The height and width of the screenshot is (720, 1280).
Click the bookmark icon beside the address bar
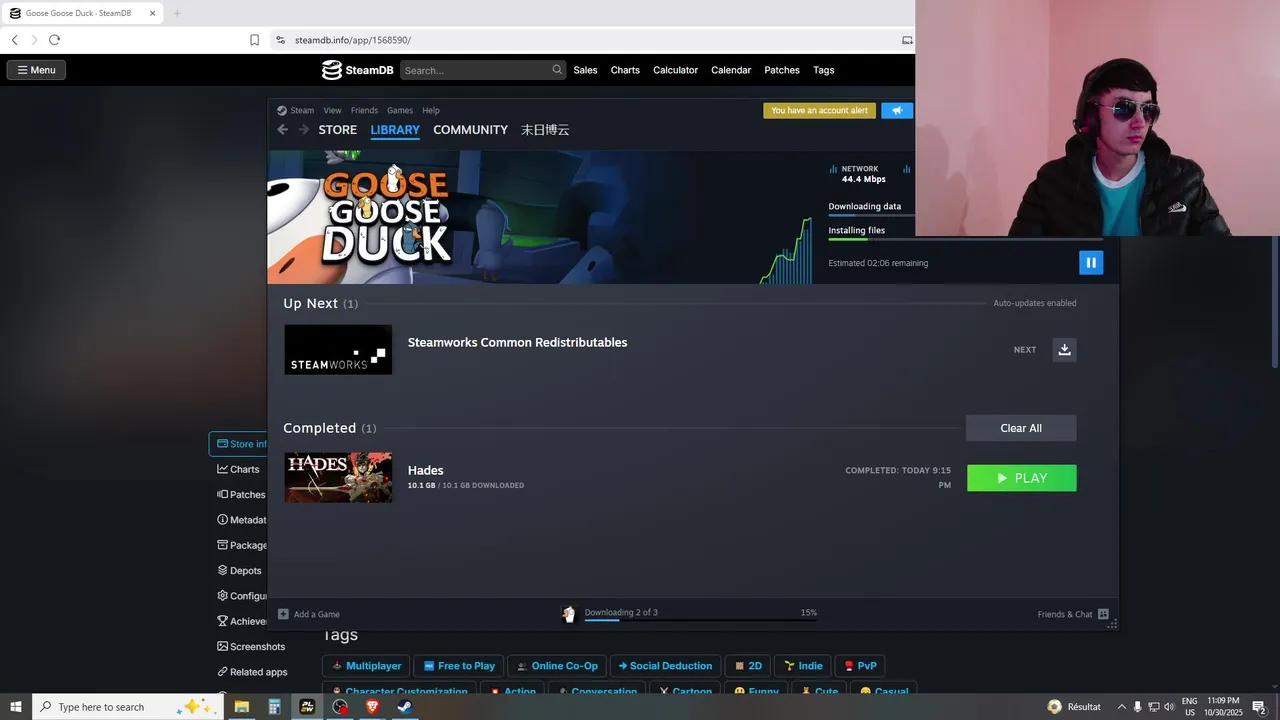254,40
